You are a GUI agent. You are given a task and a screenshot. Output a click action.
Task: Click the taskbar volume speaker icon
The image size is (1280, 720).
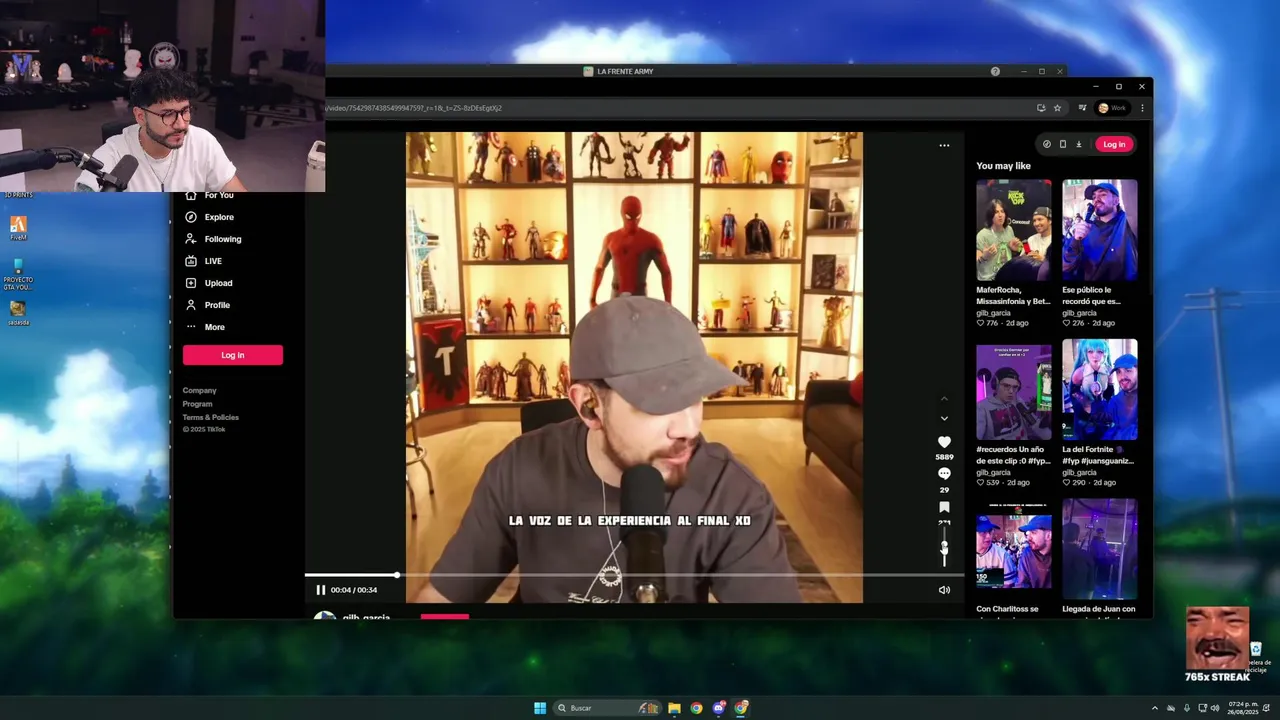click(1215, 708)
